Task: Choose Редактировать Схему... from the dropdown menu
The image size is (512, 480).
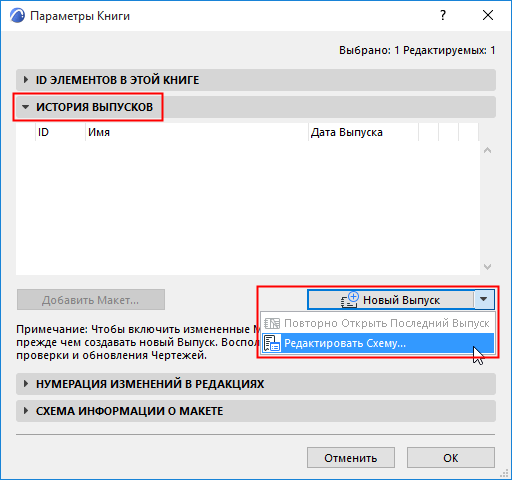Action: point(378,343)
